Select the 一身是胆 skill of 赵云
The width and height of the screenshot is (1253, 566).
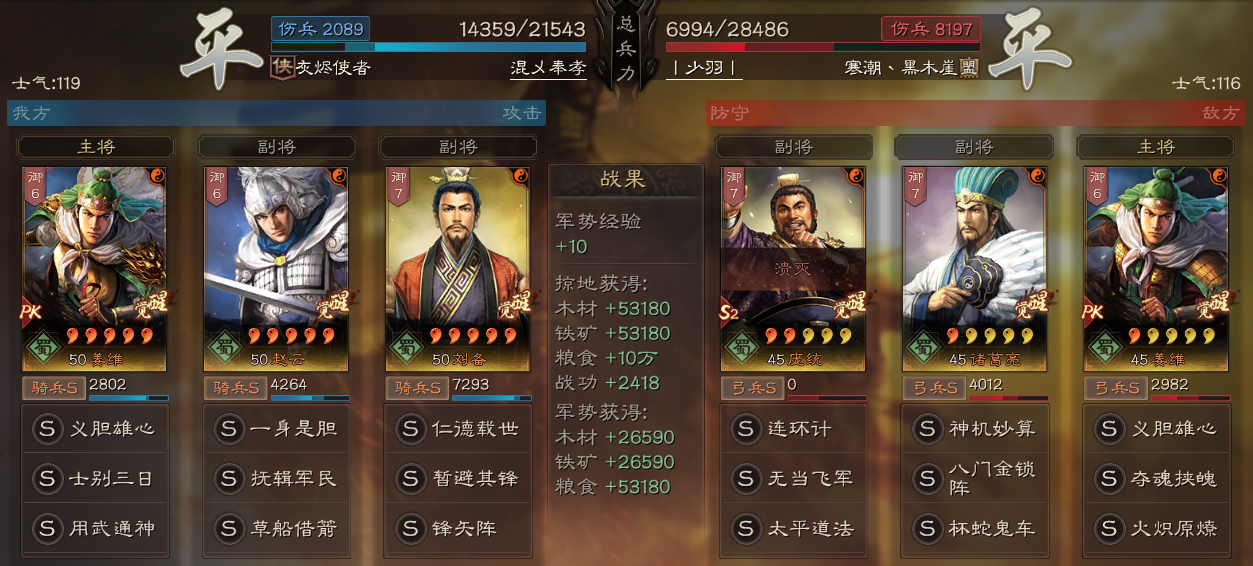click(276, 429)
